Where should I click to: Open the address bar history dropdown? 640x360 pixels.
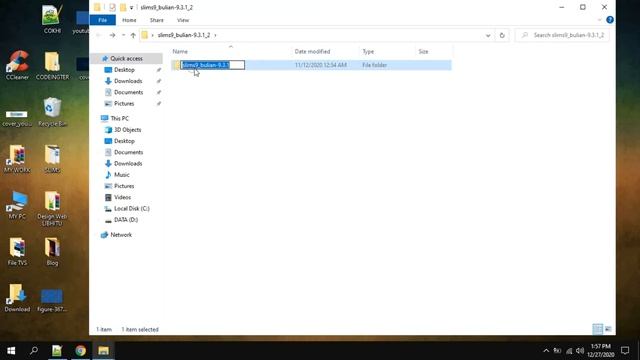point(488,36)
